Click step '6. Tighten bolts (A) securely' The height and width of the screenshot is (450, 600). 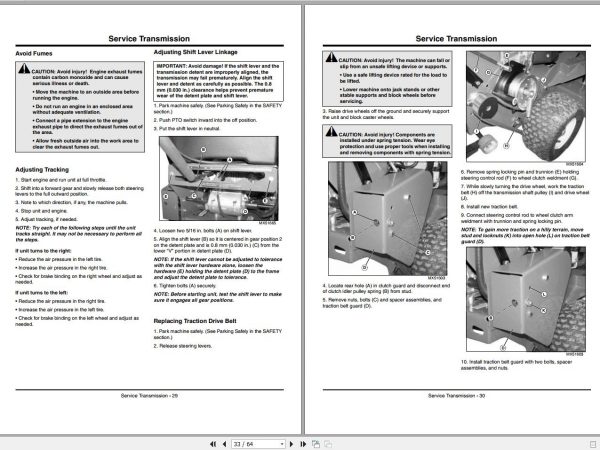pyautogui.click(x=185, y=286)
